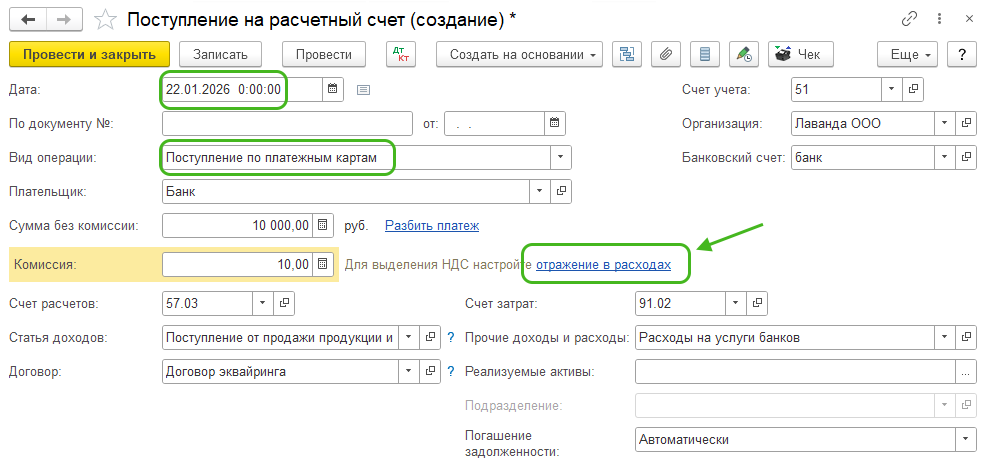Click the По документу № input field

tap(286, 124)
